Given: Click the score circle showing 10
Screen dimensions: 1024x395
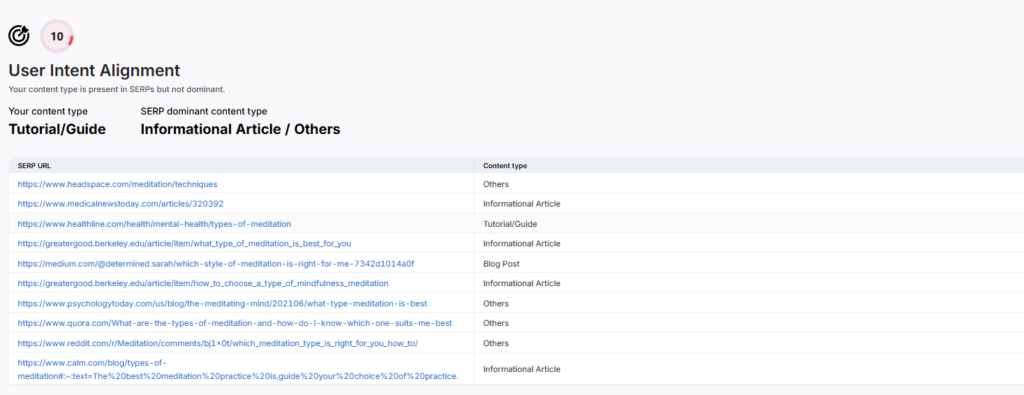Looking at the screenshot, I should [57, 36].
